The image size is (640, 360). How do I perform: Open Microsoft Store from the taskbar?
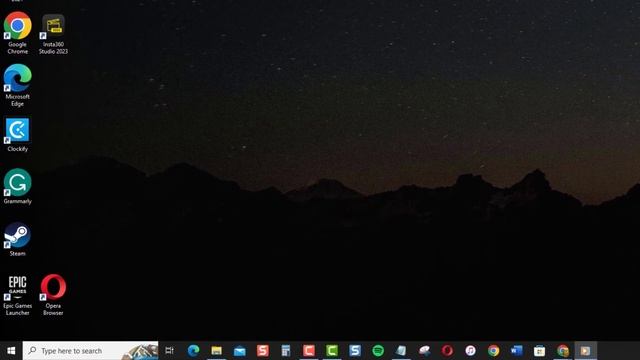point(540,351)
